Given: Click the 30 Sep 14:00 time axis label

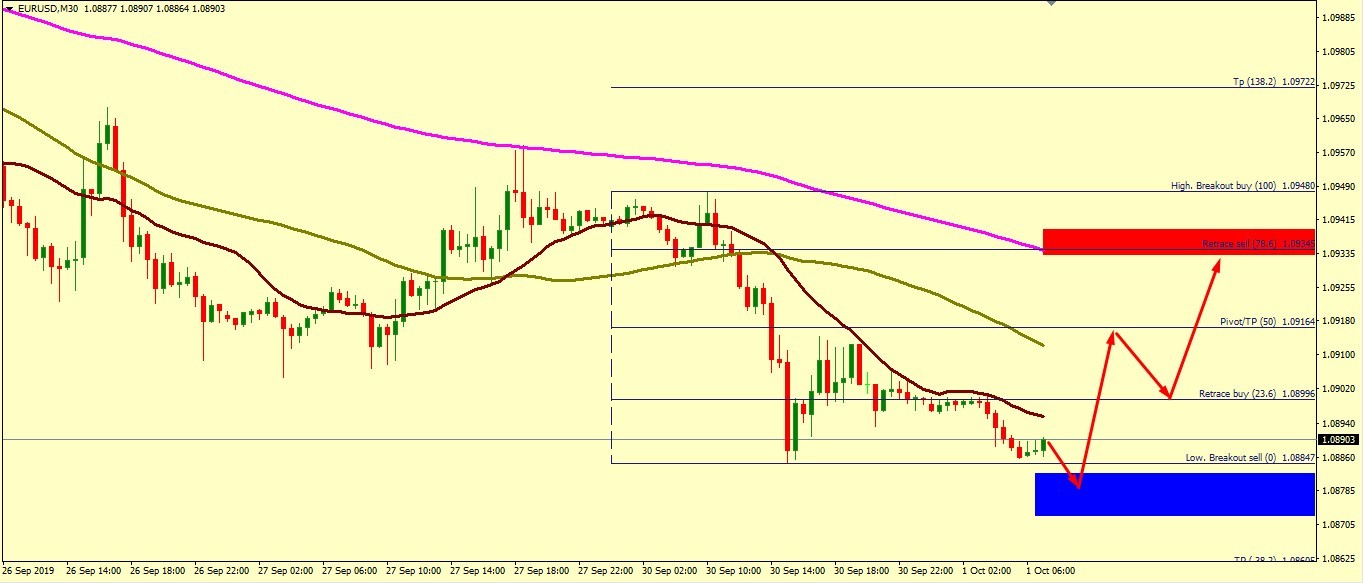Looking at the screenshot, I should 796,570.
